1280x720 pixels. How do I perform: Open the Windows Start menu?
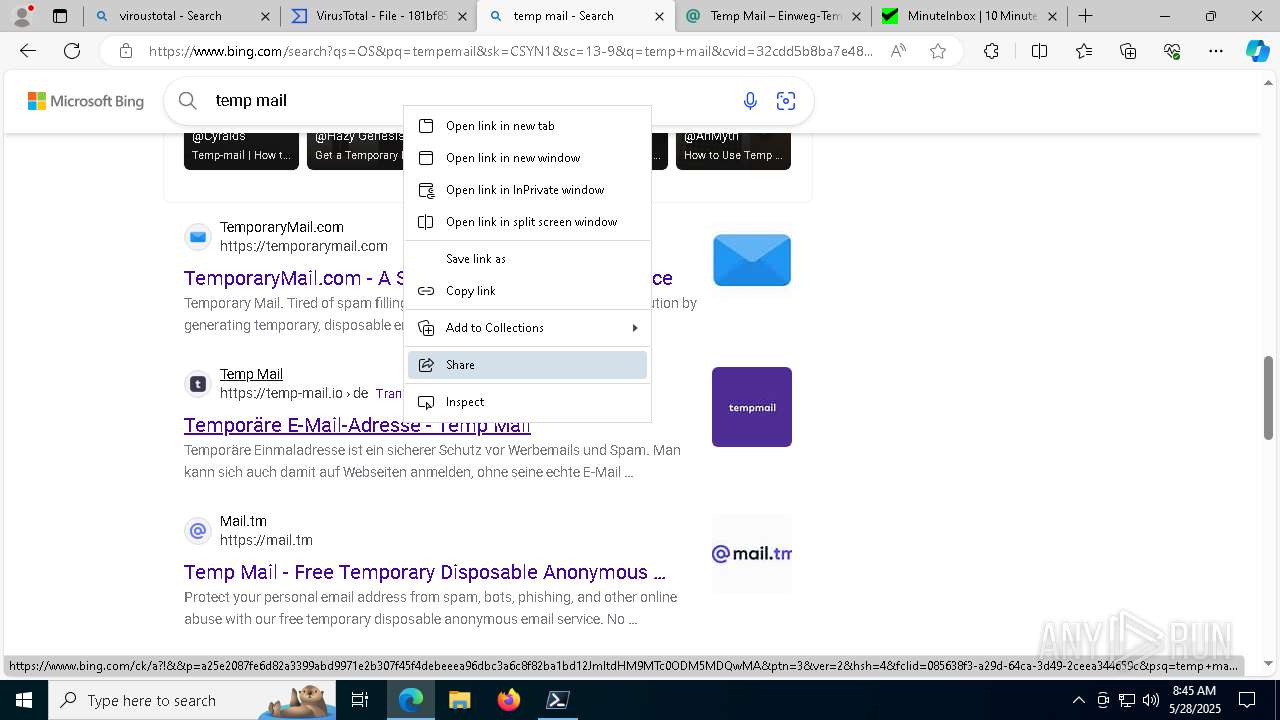tap(23, 700)
